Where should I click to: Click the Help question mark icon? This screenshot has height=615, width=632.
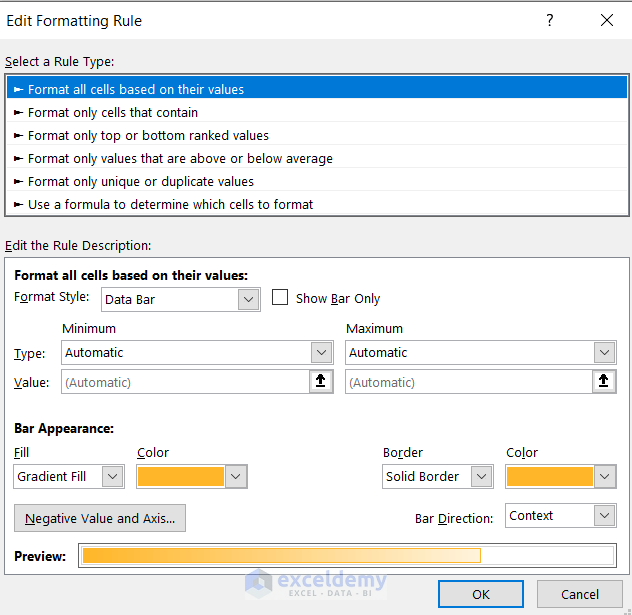point(549,20)
